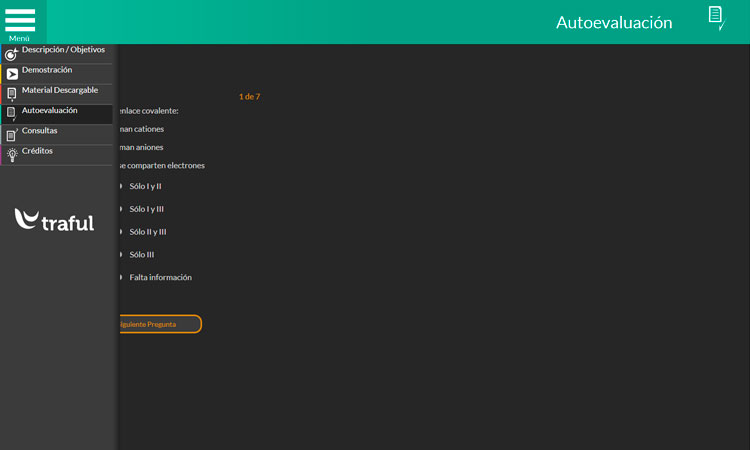Viewport: 750px width, 450px height.
Task: Click the checklist icon beside Autoevaluación in sidebar
Action: [x=11, y=114]
